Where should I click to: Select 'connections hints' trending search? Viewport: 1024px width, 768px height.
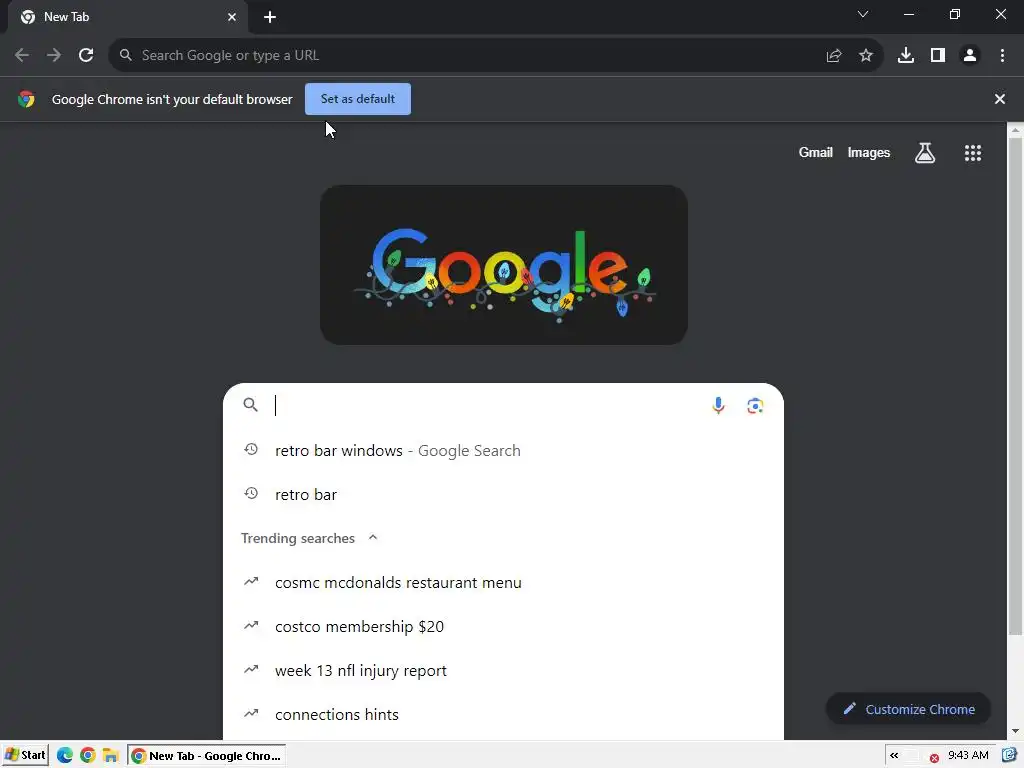click(503, 714)
